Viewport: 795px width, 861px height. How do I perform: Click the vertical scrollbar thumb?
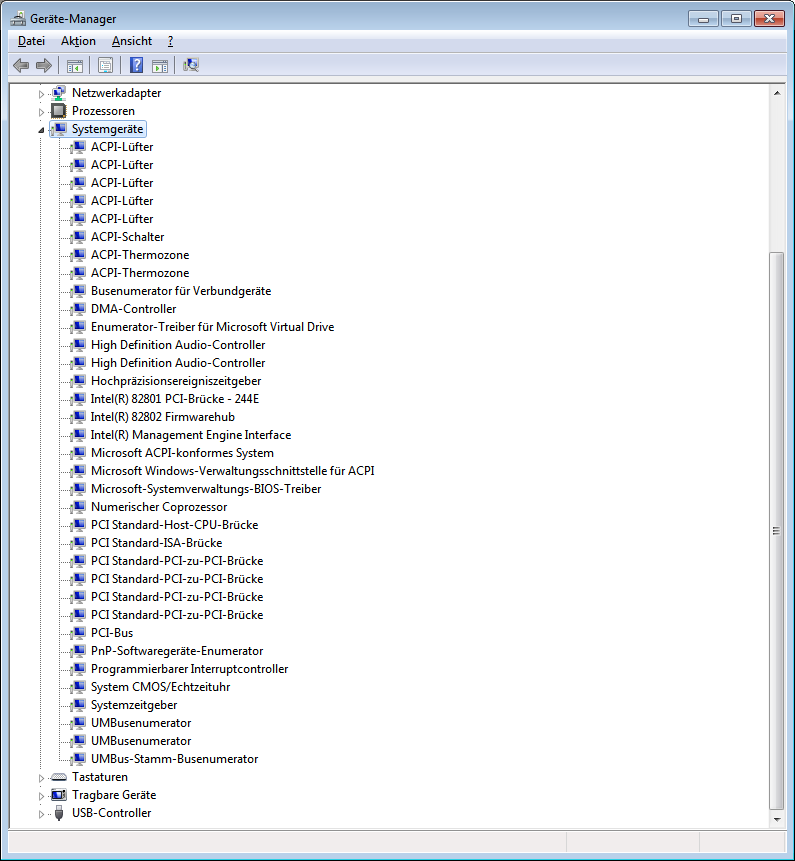coord(777,530)
